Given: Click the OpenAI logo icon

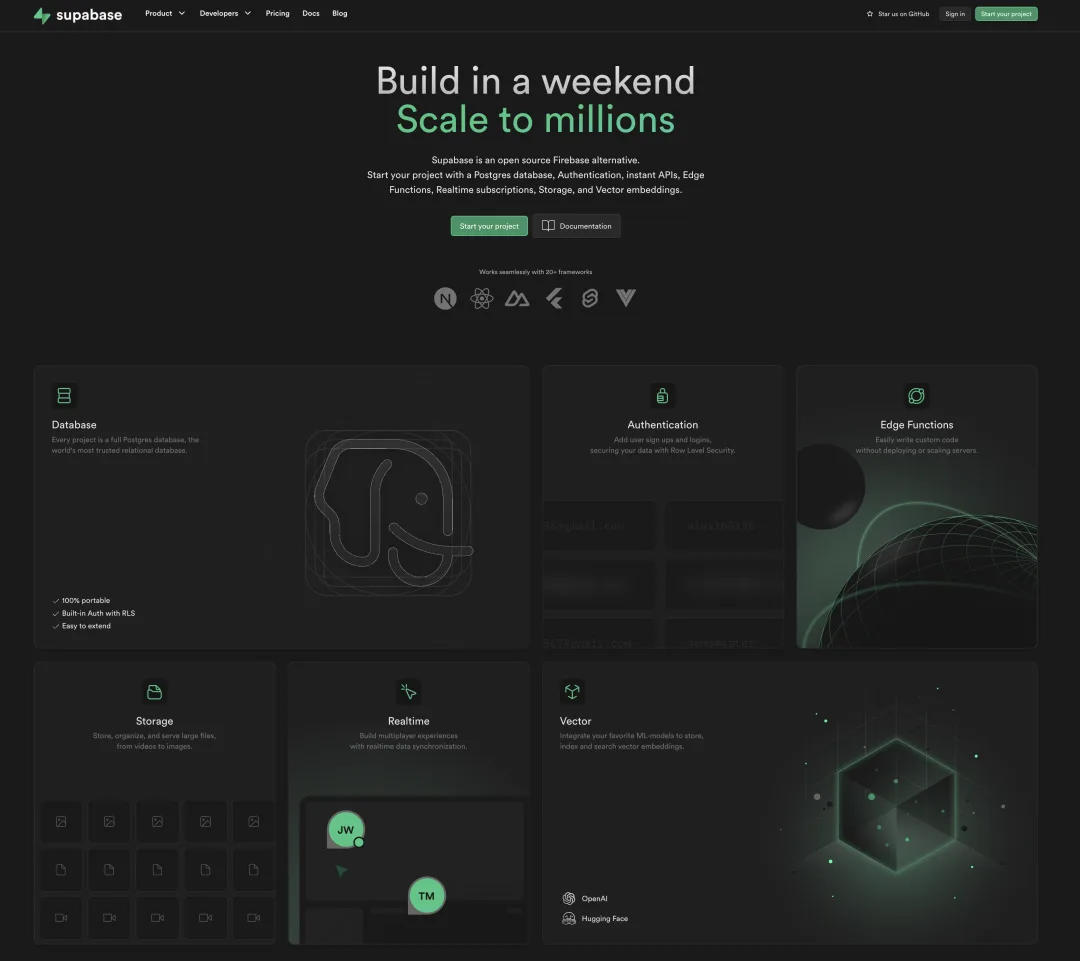Looking at the screenshot, I should [569, 898].
